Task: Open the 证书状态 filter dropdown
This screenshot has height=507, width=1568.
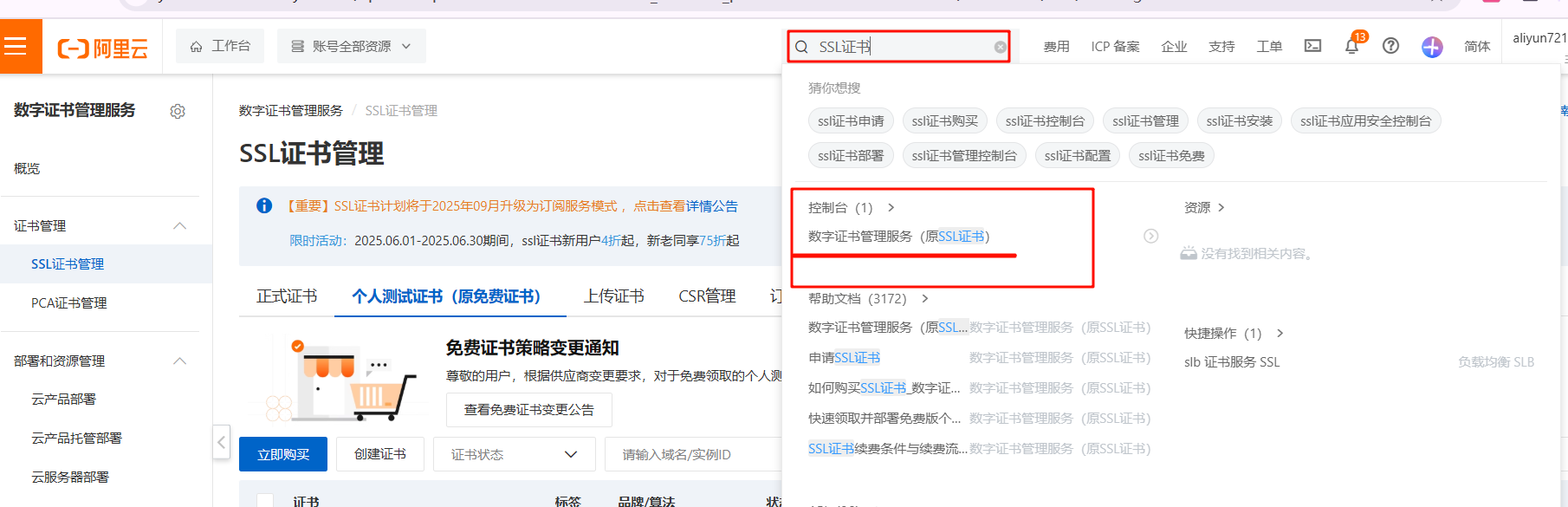Action: click(514, 454)
